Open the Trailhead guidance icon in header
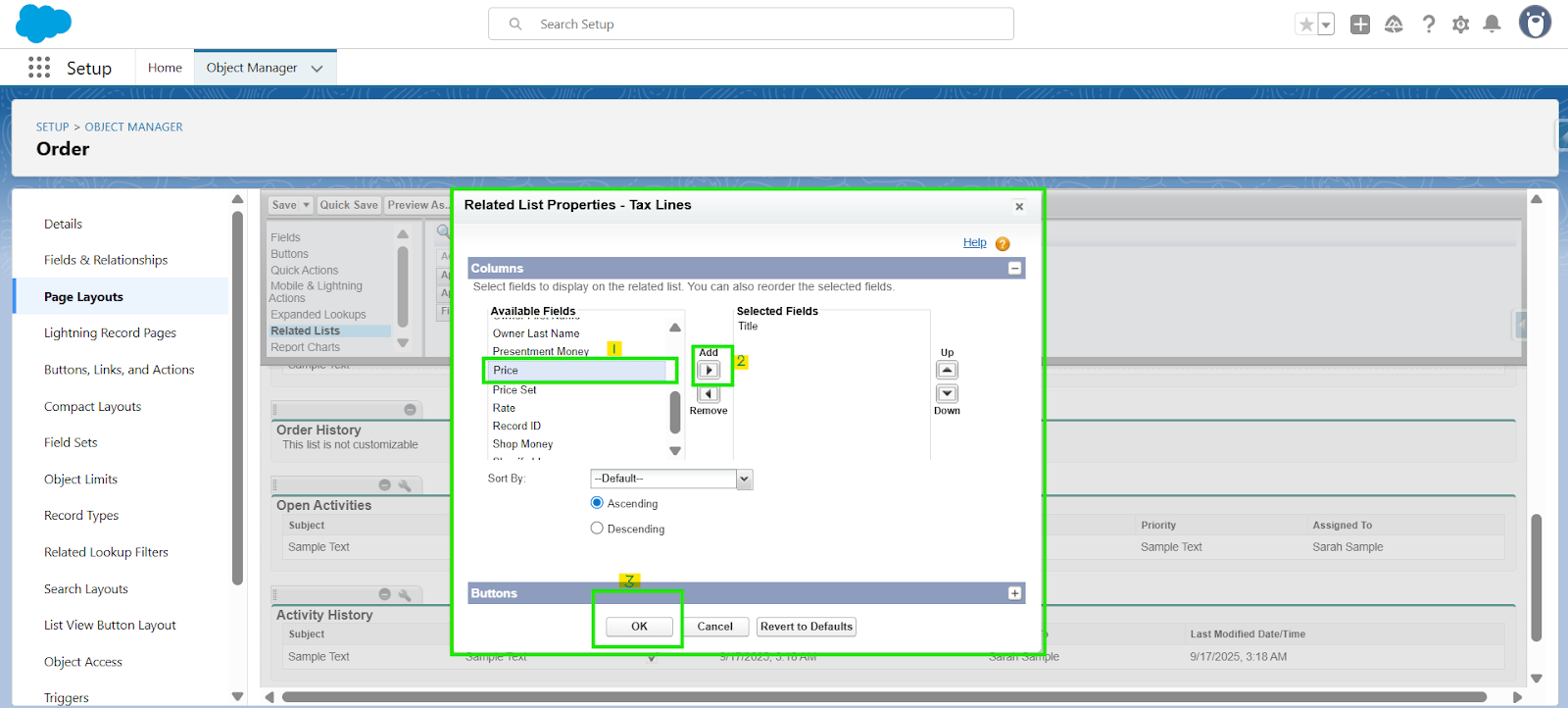Screen dimensions: 1568x708 1394,25
